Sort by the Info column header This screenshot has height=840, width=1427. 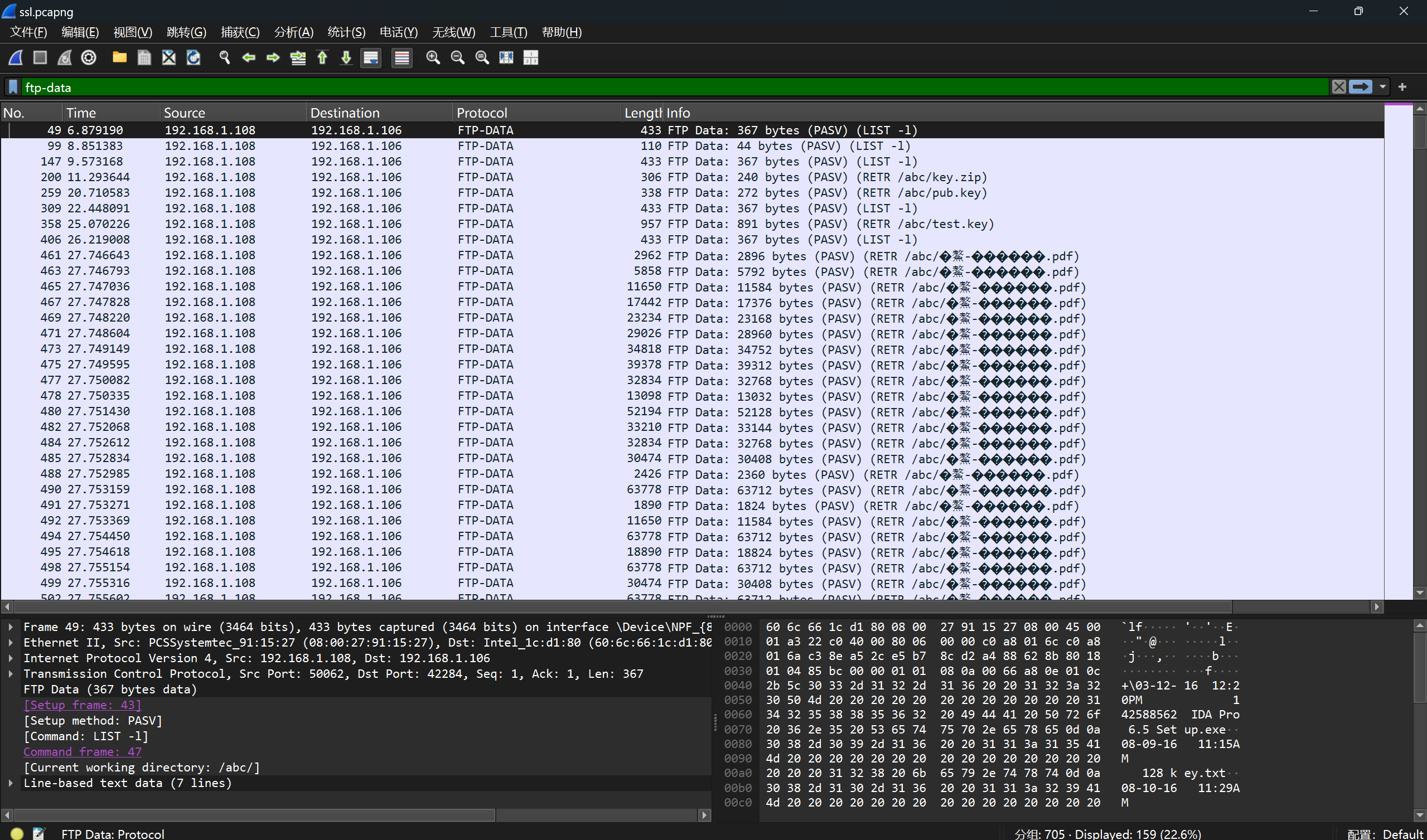click(1024, 113)
